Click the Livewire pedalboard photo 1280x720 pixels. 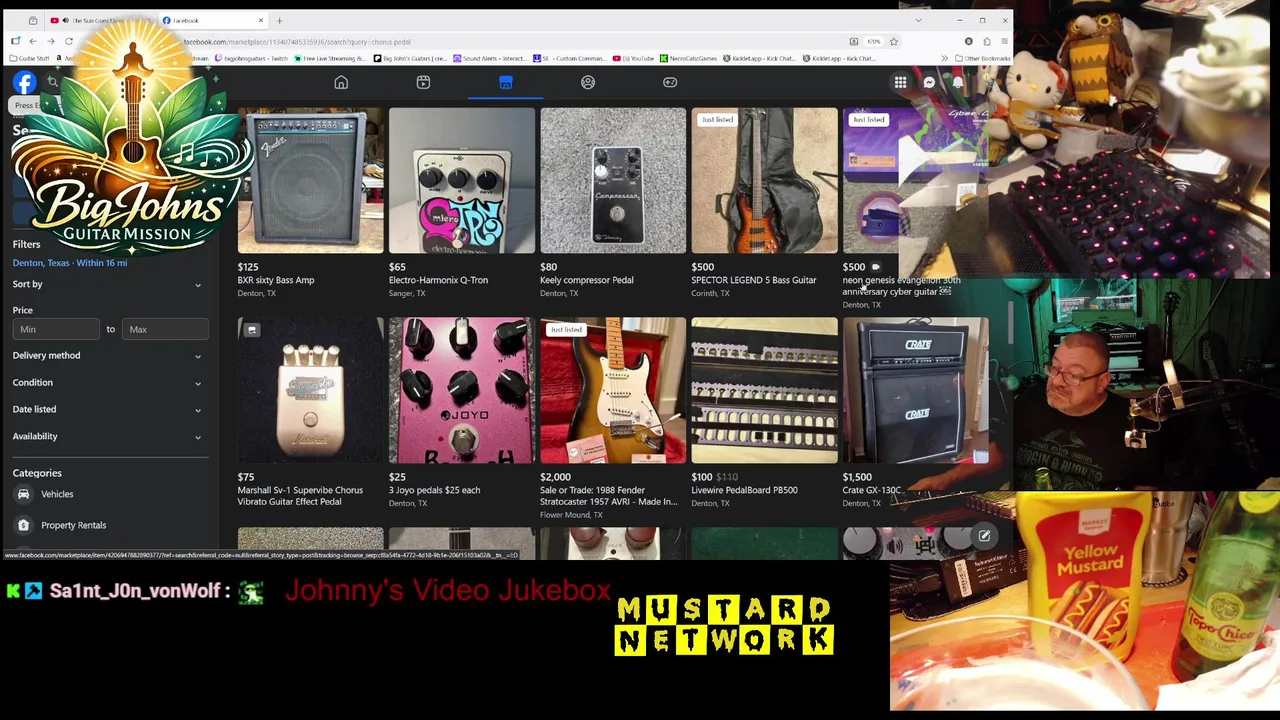[764, 390]
